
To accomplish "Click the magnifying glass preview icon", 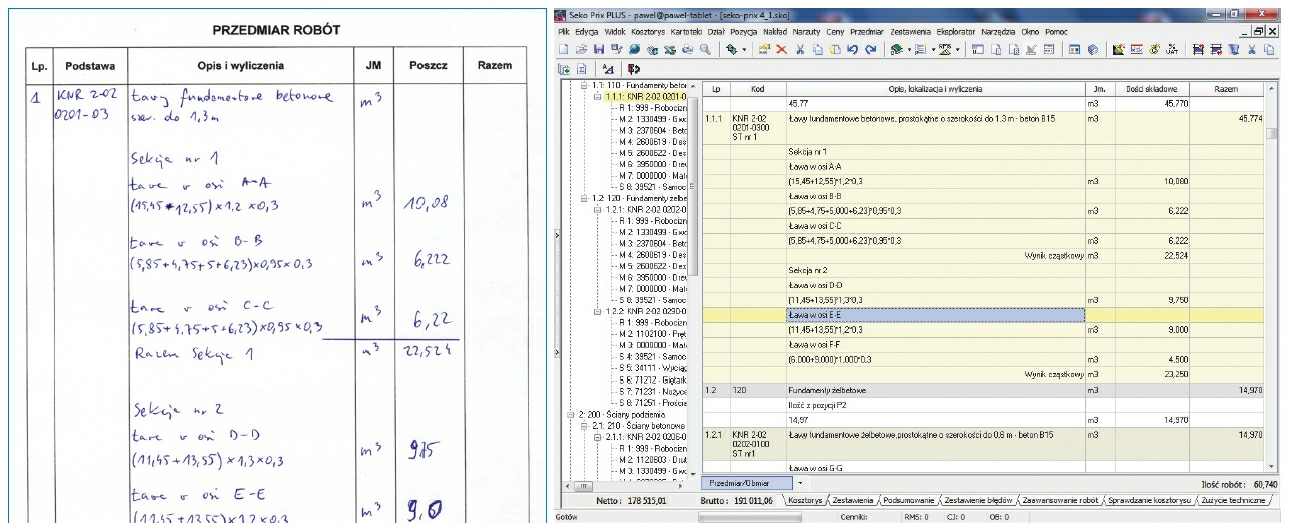I will pyautogui.click(x=705, y=48).
